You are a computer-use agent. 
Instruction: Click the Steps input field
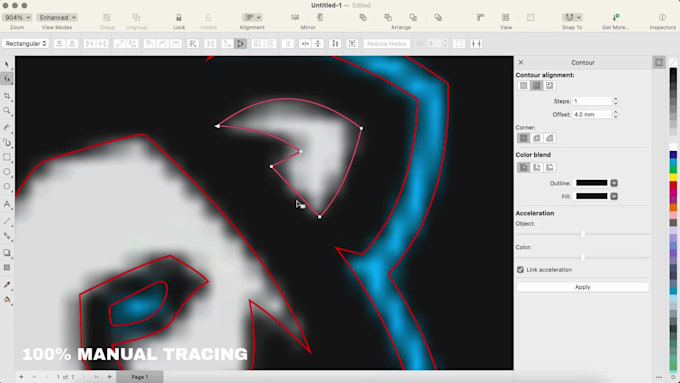(x=592, y=101)
